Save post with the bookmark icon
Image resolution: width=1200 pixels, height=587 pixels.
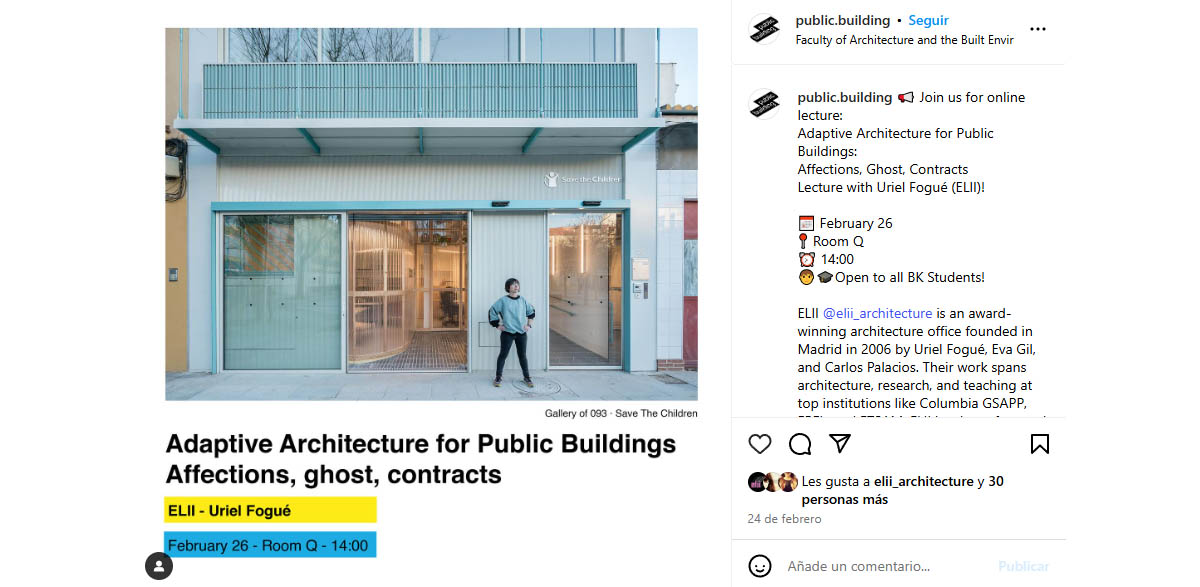tap(1039, 444)
